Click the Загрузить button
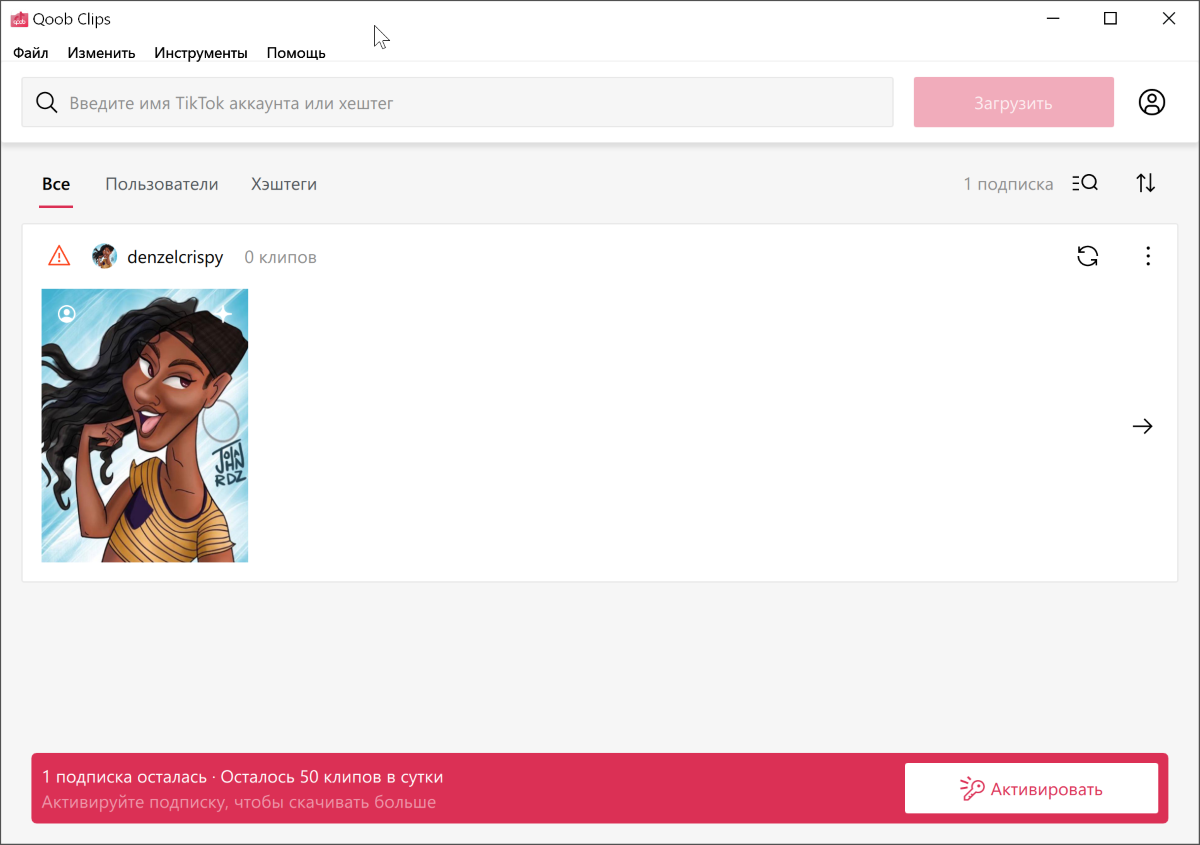Image resolution: width=1200 pixels, height=845 pixels. [1014, 102]
